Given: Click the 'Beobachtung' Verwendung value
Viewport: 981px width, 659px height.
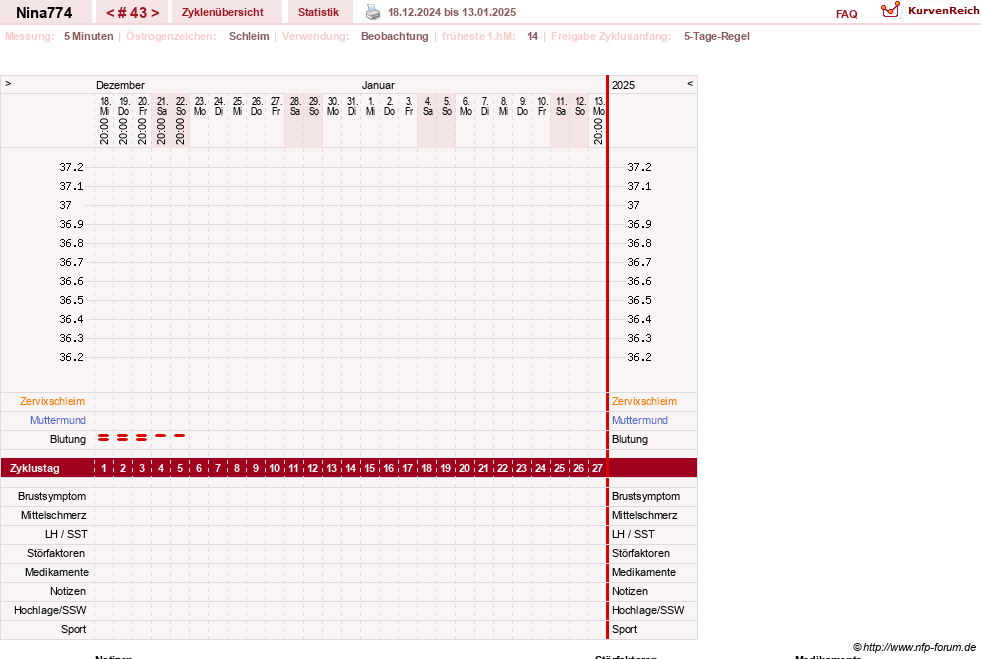Looking at the screenshot, I should click(x=395, y=36).
